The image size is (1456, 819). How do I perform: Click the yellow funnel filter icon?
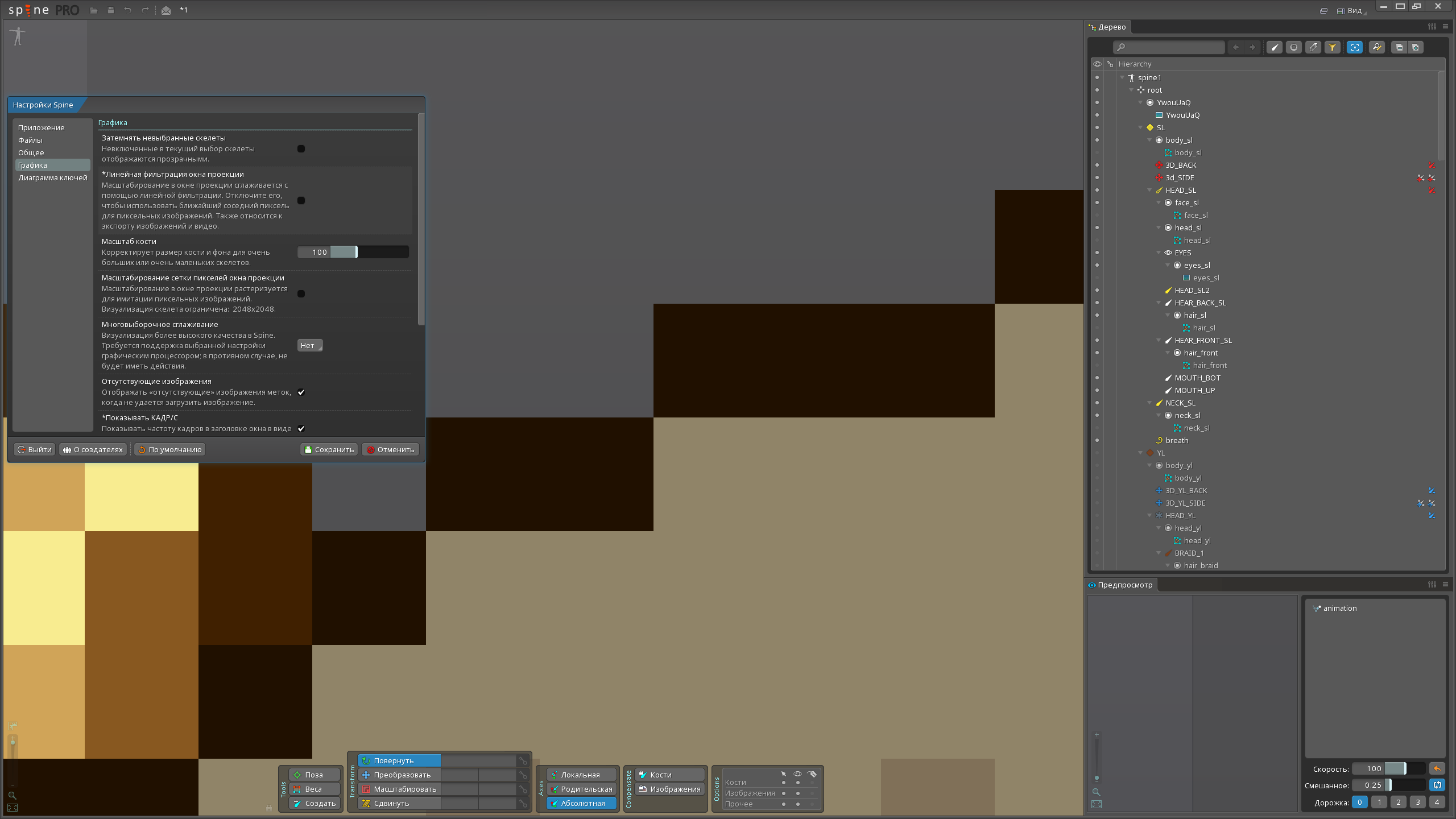click(x=1333, y=47)
